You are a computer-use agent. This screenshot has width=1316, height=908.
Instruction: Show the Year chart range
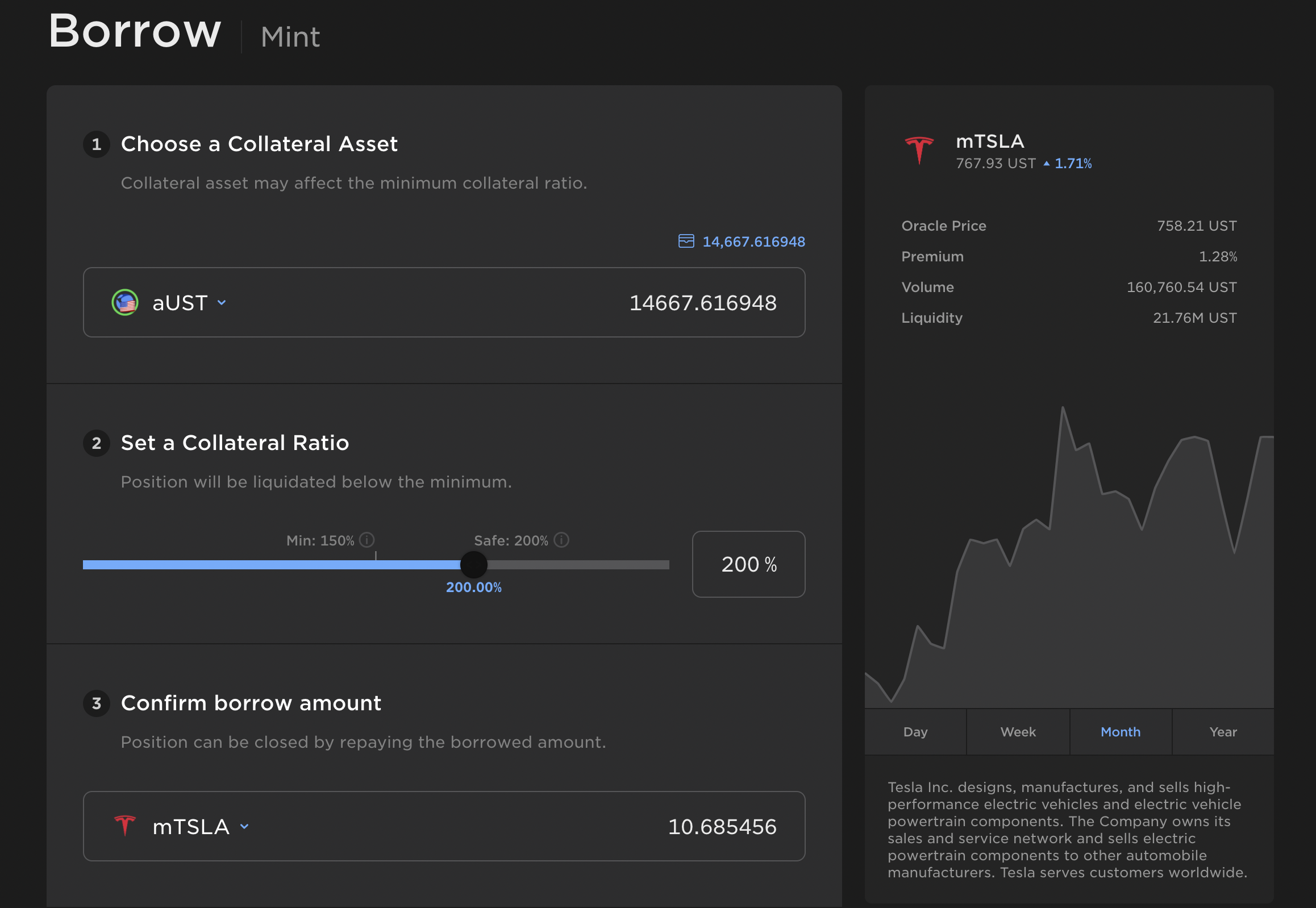[1223, 732]
